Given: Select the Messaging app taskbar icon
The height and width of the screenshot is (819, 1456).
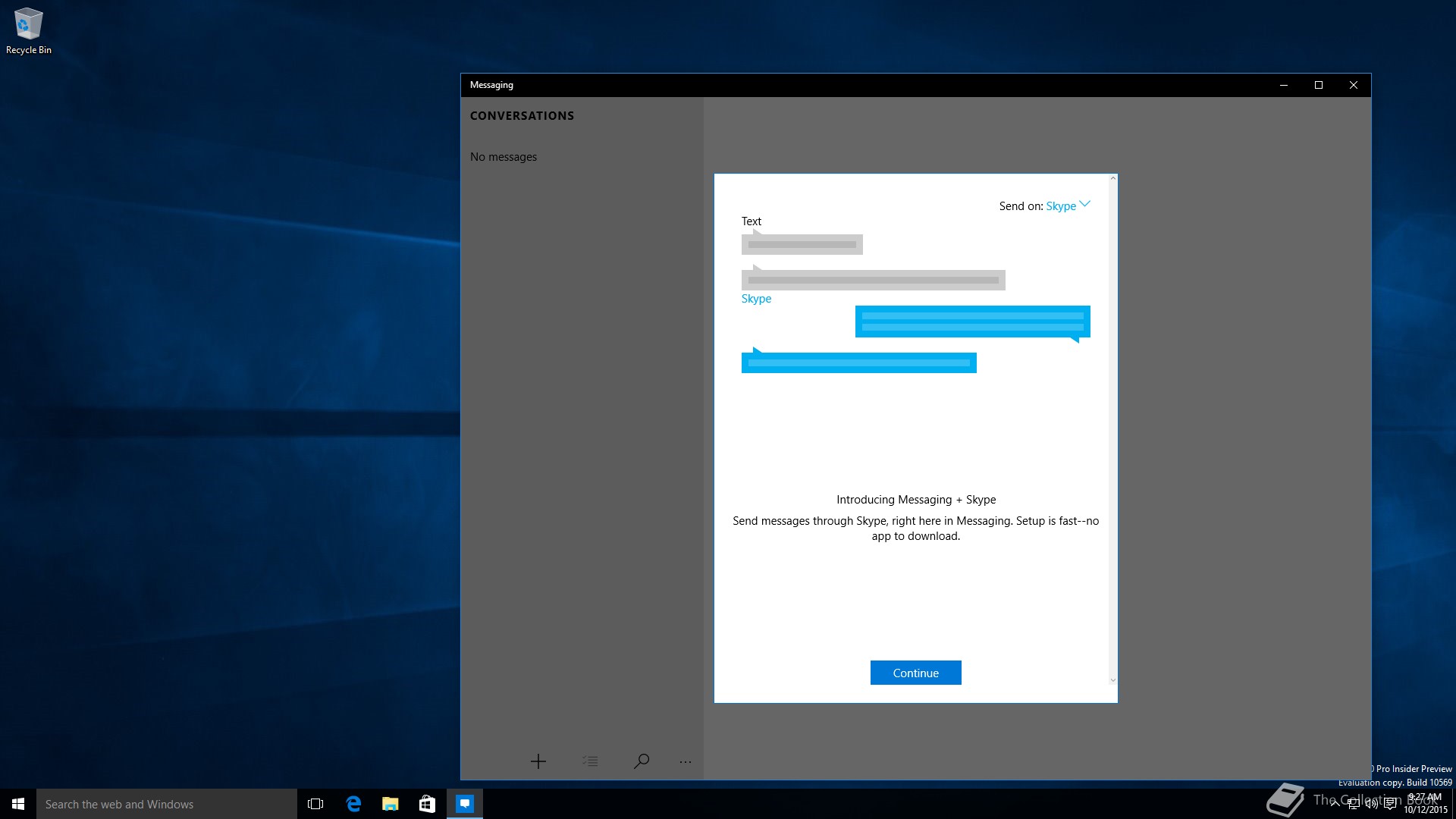Looking at the screenshot, I should [x=464, y=804].
